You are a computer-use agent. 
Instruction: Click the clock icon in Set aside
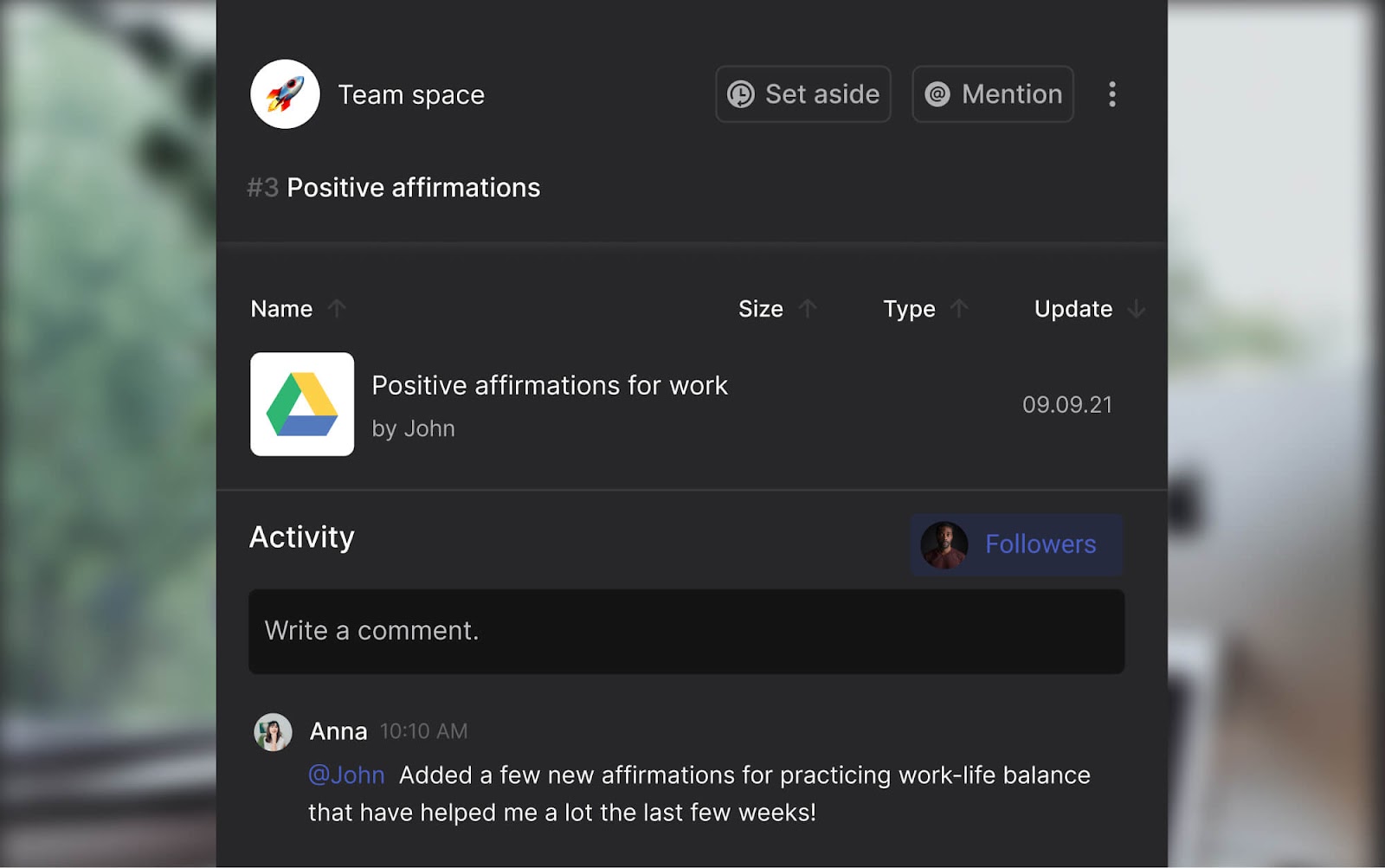click(741, 94)
